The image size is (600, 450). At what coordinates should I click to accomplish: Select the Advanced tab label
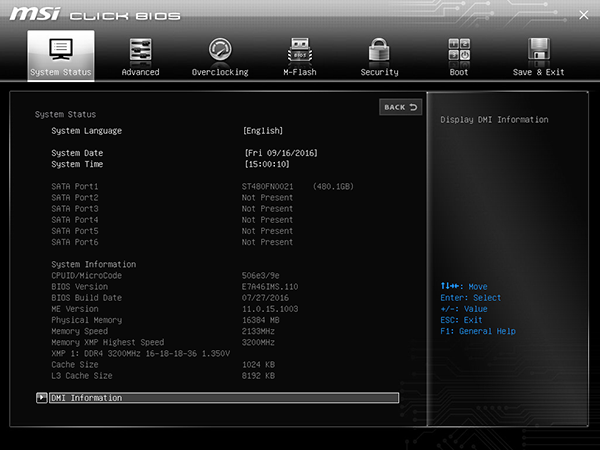pyautogui.click(x=140, y=72)
